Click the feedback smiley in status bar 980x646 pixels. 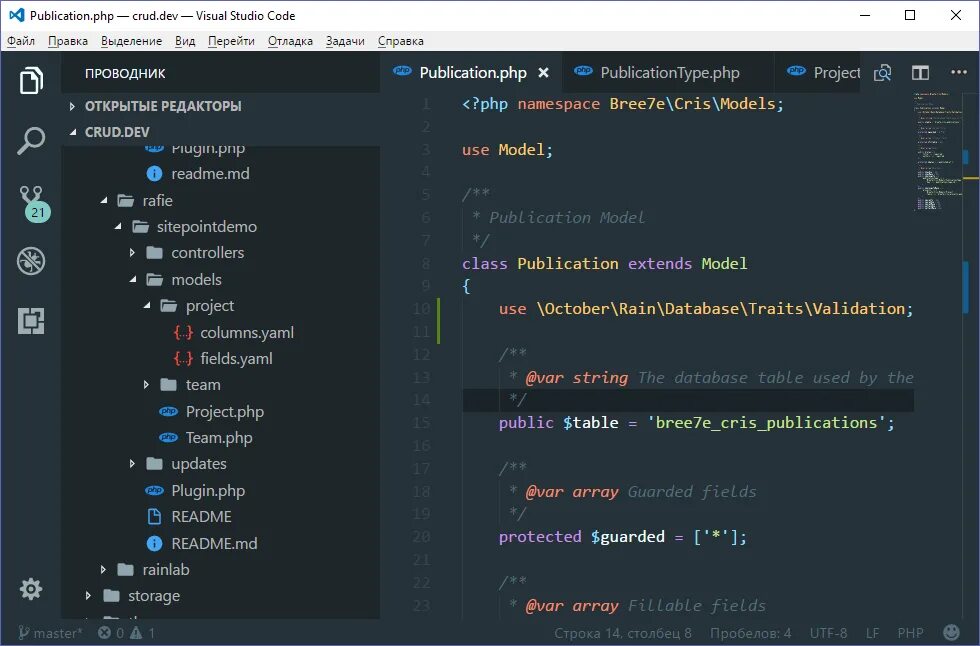(951, 633)
